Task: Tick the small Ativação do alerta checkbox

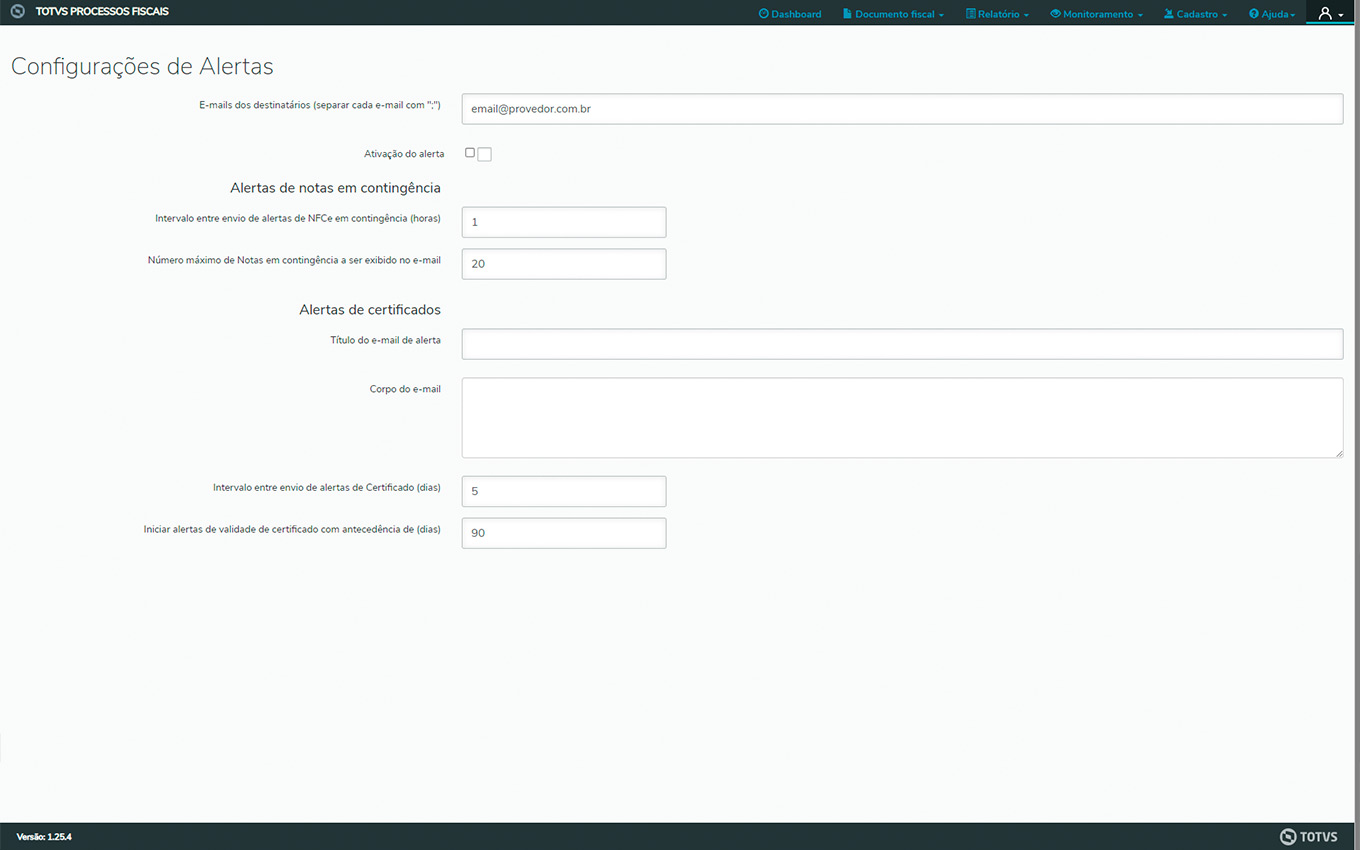Action: coord(470,153)
